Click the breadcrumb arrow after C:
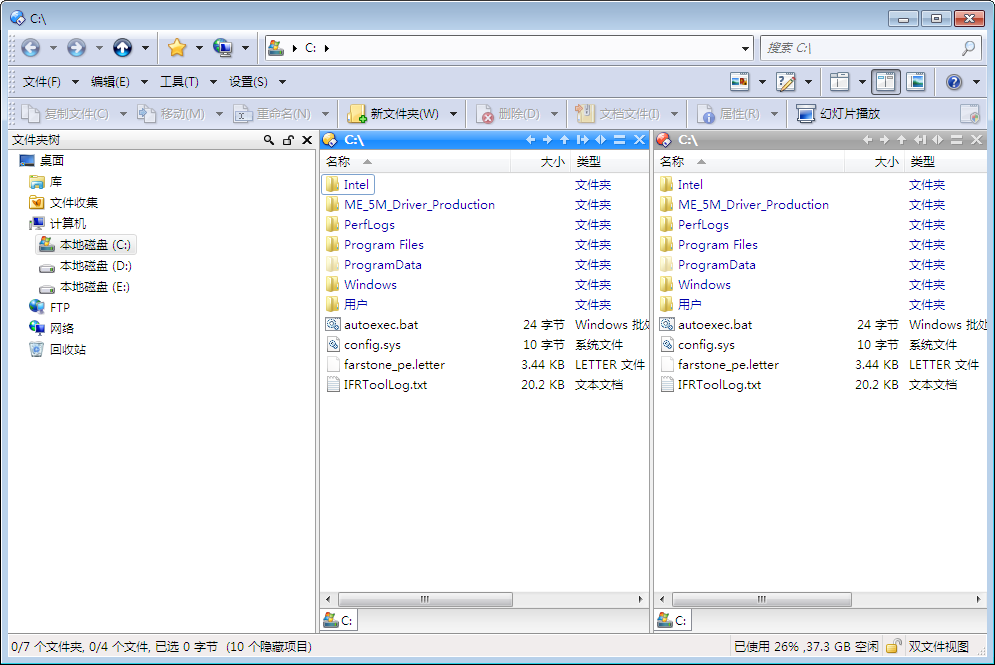Image resolution: width=995 pixels, height=665 pixels. (327, 48)
